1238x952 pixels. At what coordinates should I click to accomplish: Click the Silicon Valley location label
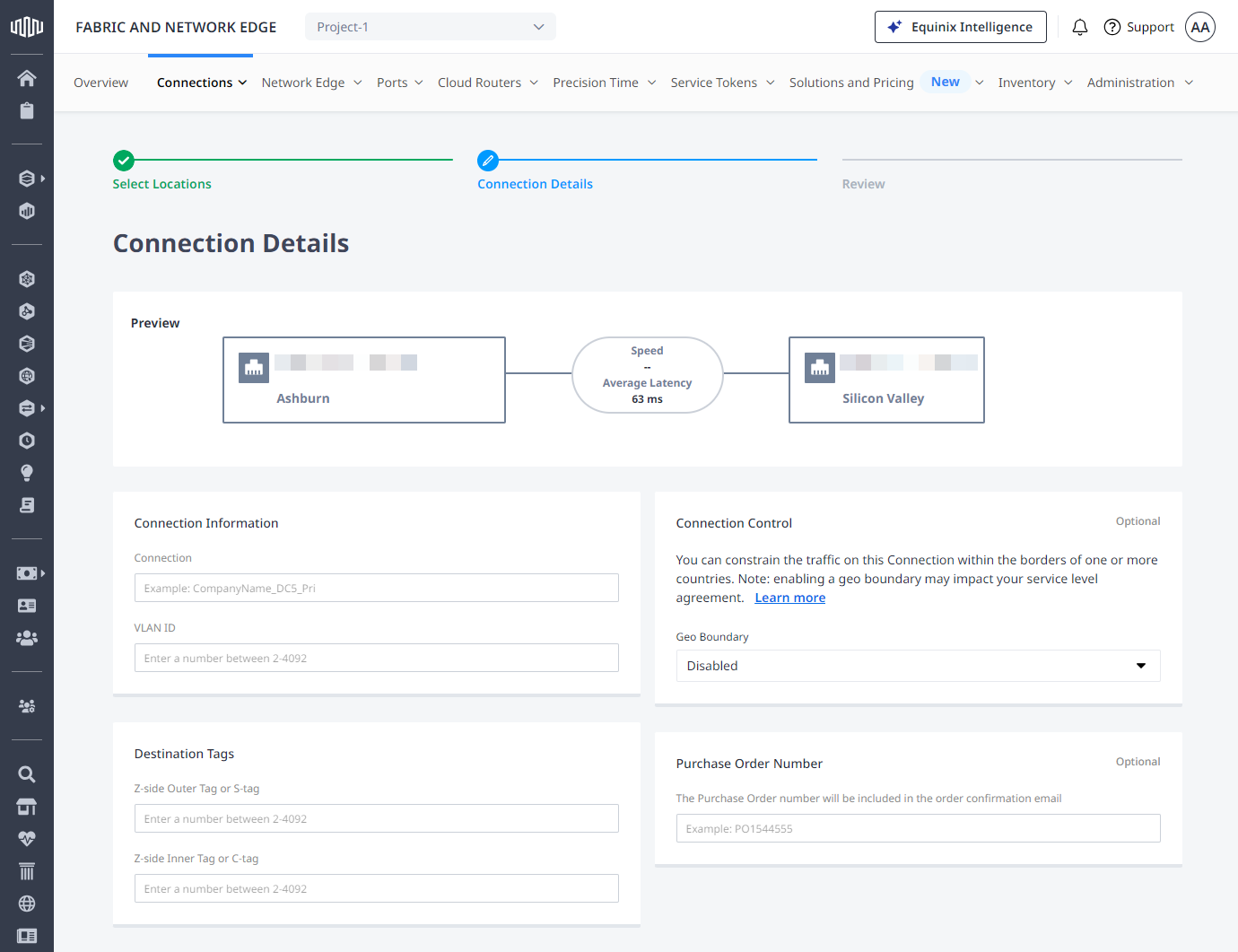883,398
